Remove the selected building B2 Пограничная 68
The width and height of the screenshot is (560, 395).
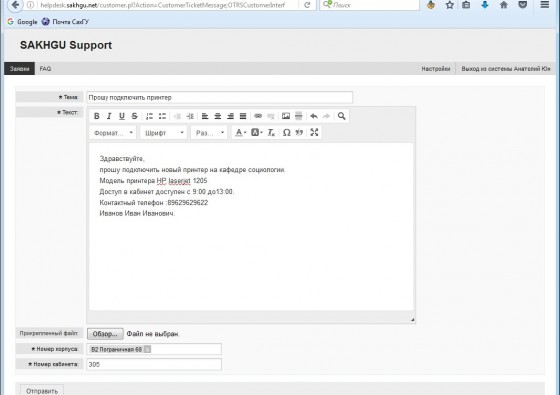click(148, 349)
